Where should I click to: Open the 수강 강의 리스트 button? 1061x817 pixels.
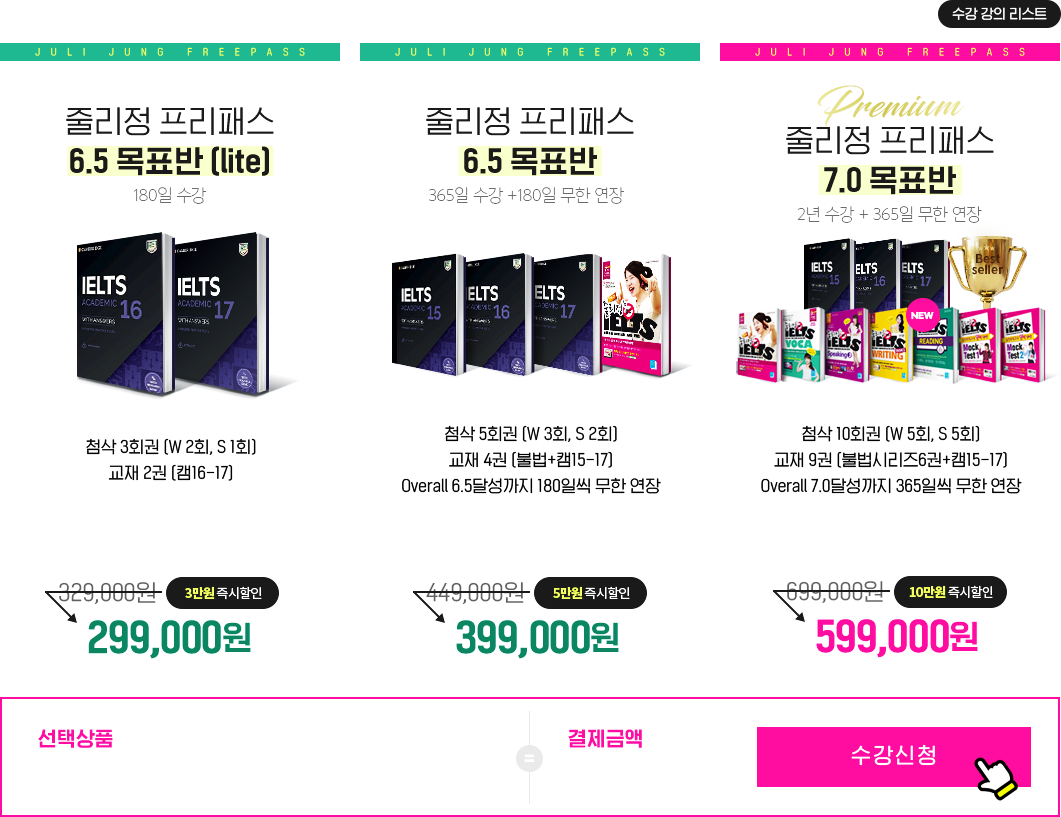[998, 14]
